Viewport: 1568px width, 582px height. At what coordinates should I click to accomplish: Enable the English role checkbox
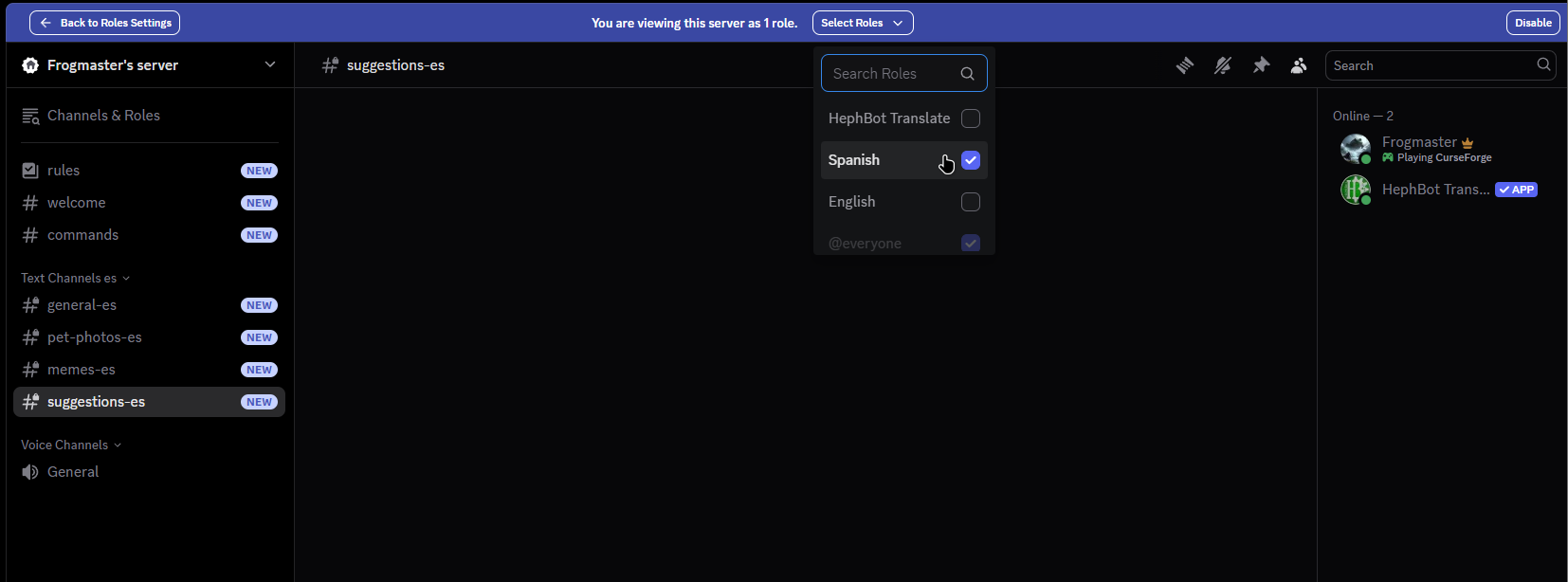coord(970,202)
